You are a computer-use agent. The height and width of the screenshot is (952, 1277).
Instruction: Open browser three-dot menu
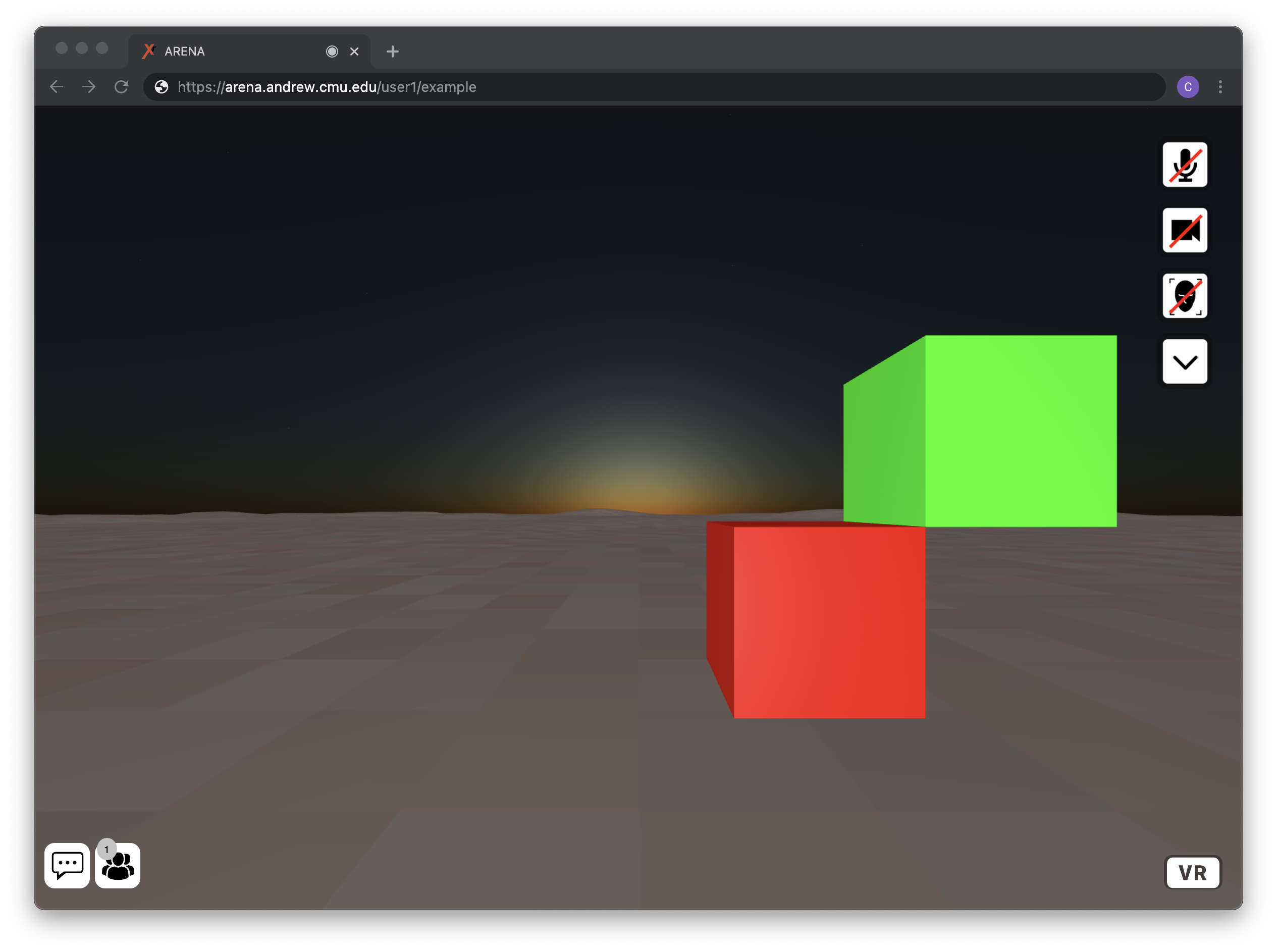tap(1219, 87)
